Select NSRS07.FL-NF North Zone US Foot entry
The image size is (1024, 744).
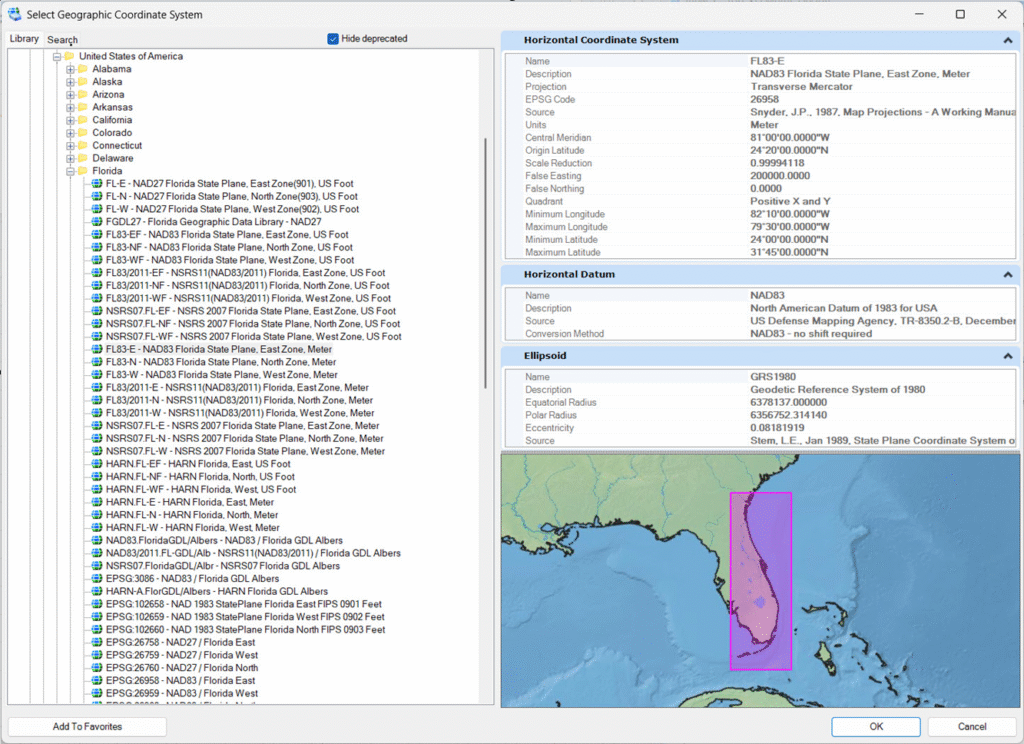coord(253,323)
